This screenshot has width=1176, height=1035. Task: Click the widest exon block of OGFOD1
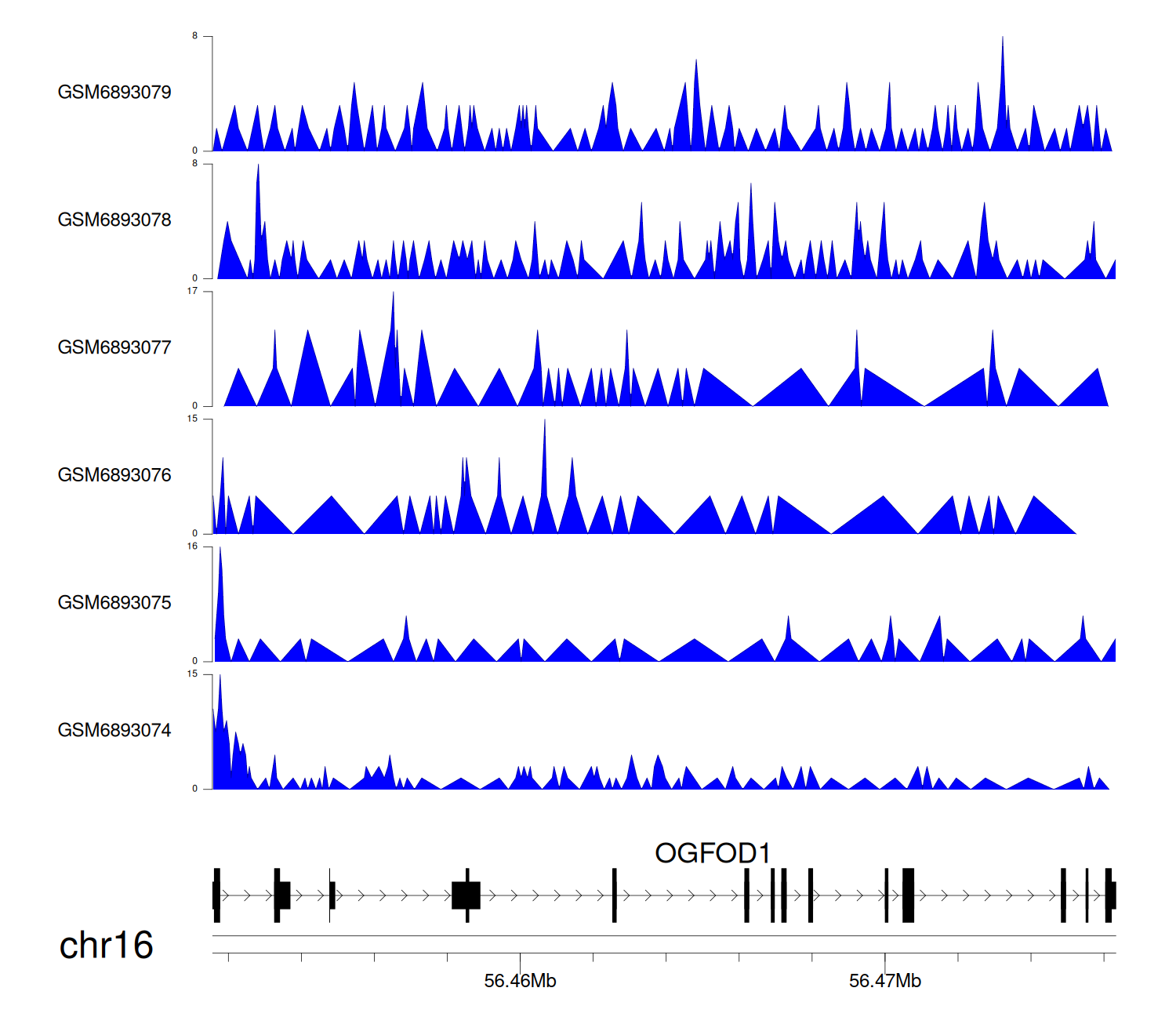click(x=466, y=895)
